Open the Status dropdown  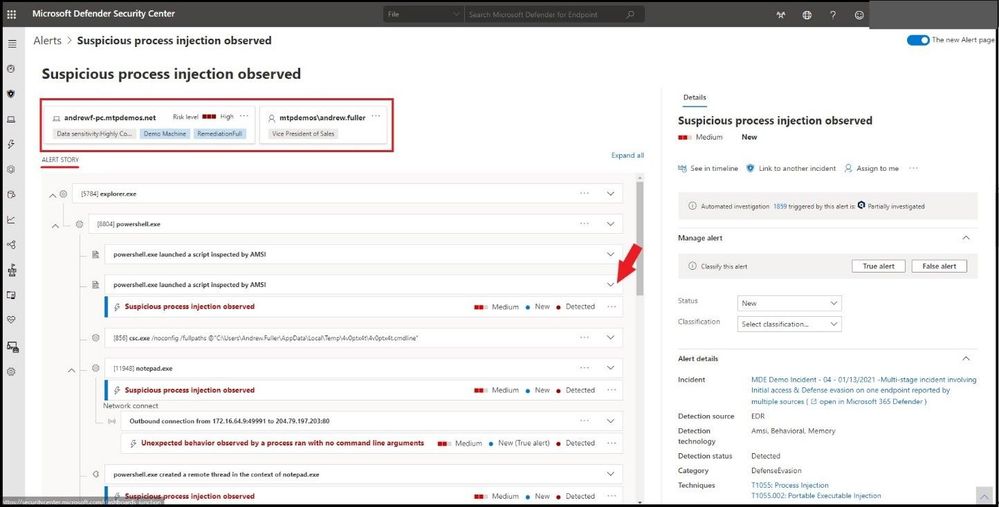pyautogui.click(x=789, y=303)
